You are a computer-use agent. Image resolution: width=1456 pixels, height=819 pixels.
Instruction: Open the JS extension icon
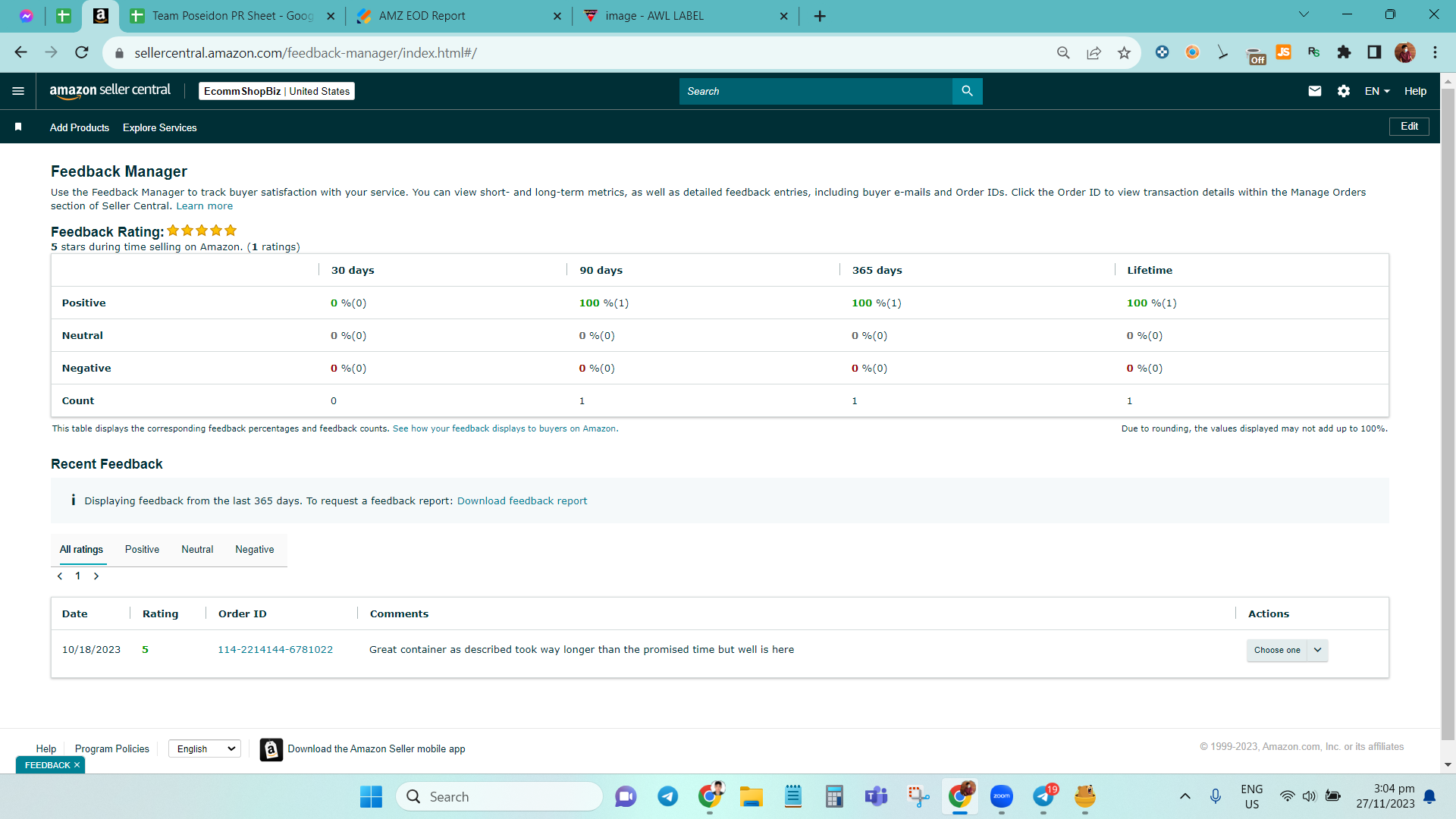(x=1283, y=52)
